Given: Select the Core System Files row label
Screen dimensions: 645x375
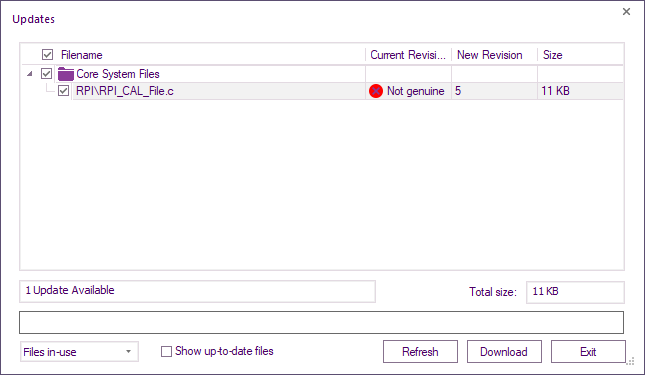Looking at the screenshot, I should [x=118, y=74].
